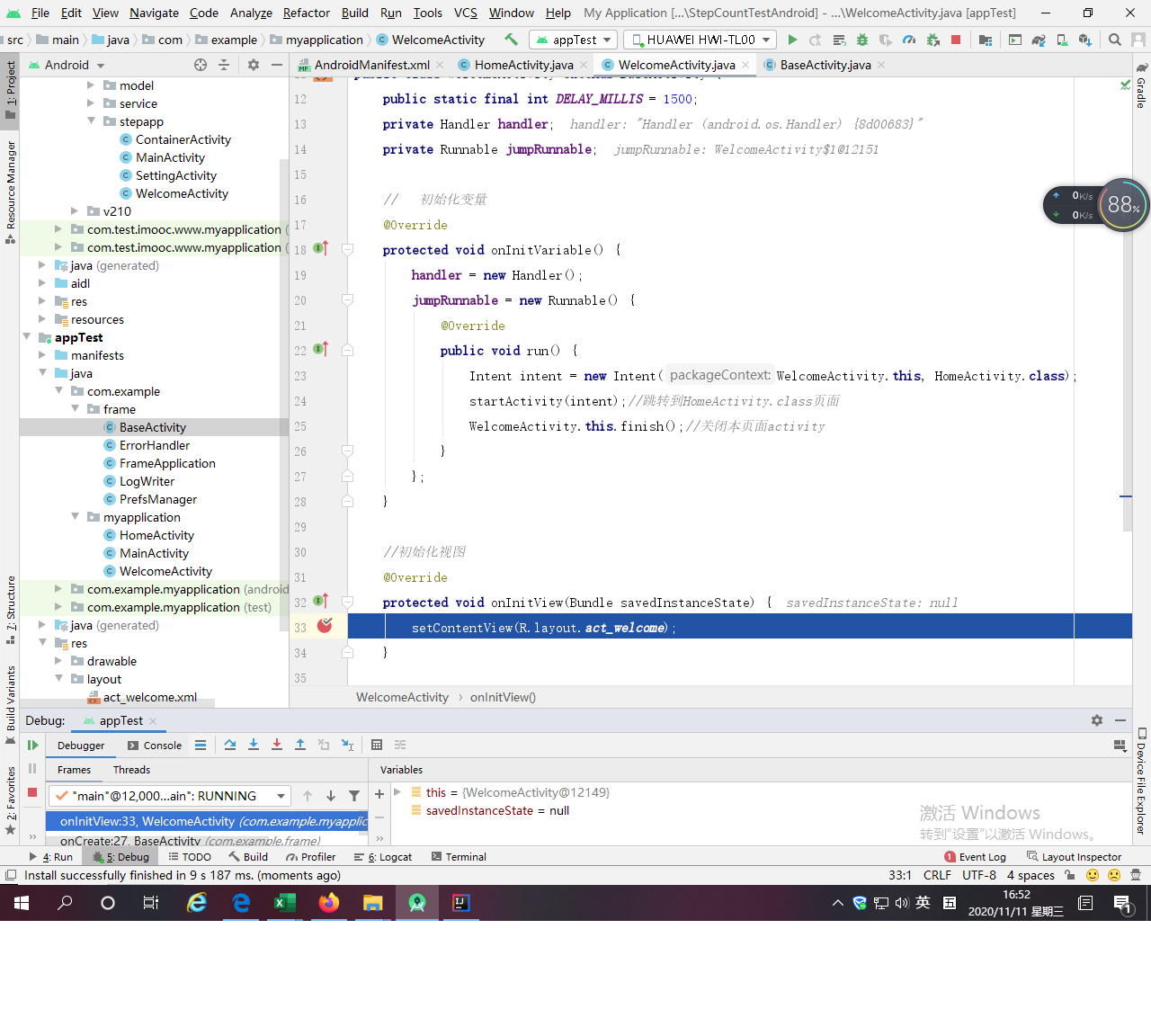This screenshot has width=1151, height=1036.
Task: Fold the onInitVariable method at line 18
Action: 347,249
